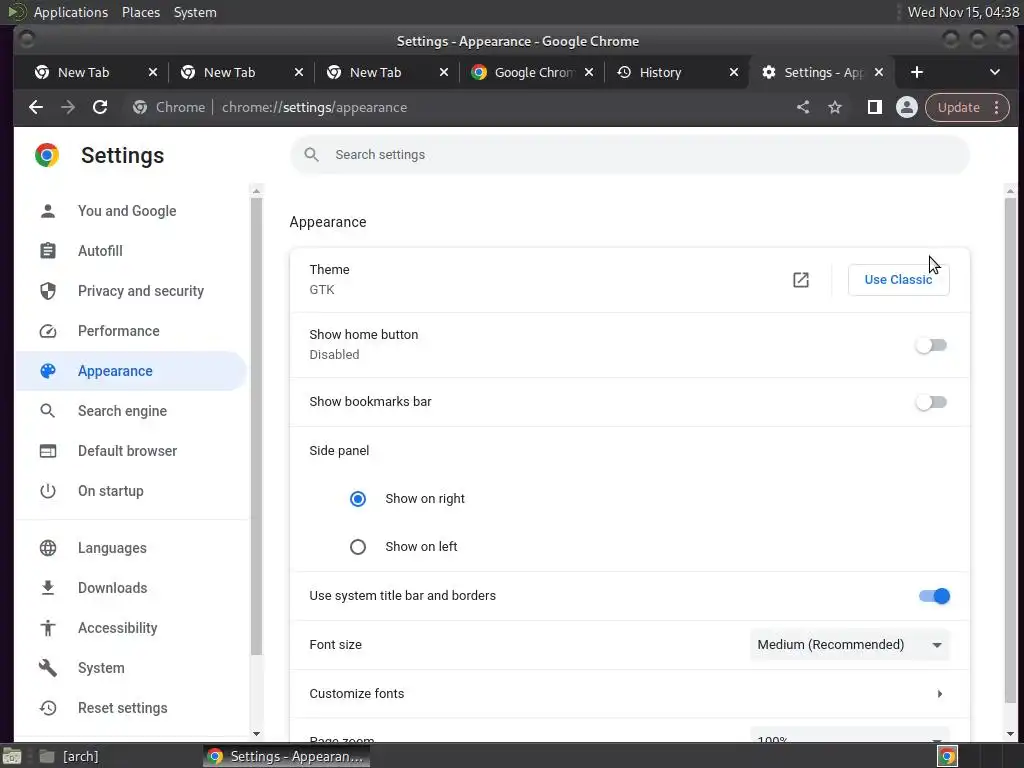Image resolution: width=1024 pixels, height=768 pixels.
Task: Click the clock in top panel
Action: point(963,12)
